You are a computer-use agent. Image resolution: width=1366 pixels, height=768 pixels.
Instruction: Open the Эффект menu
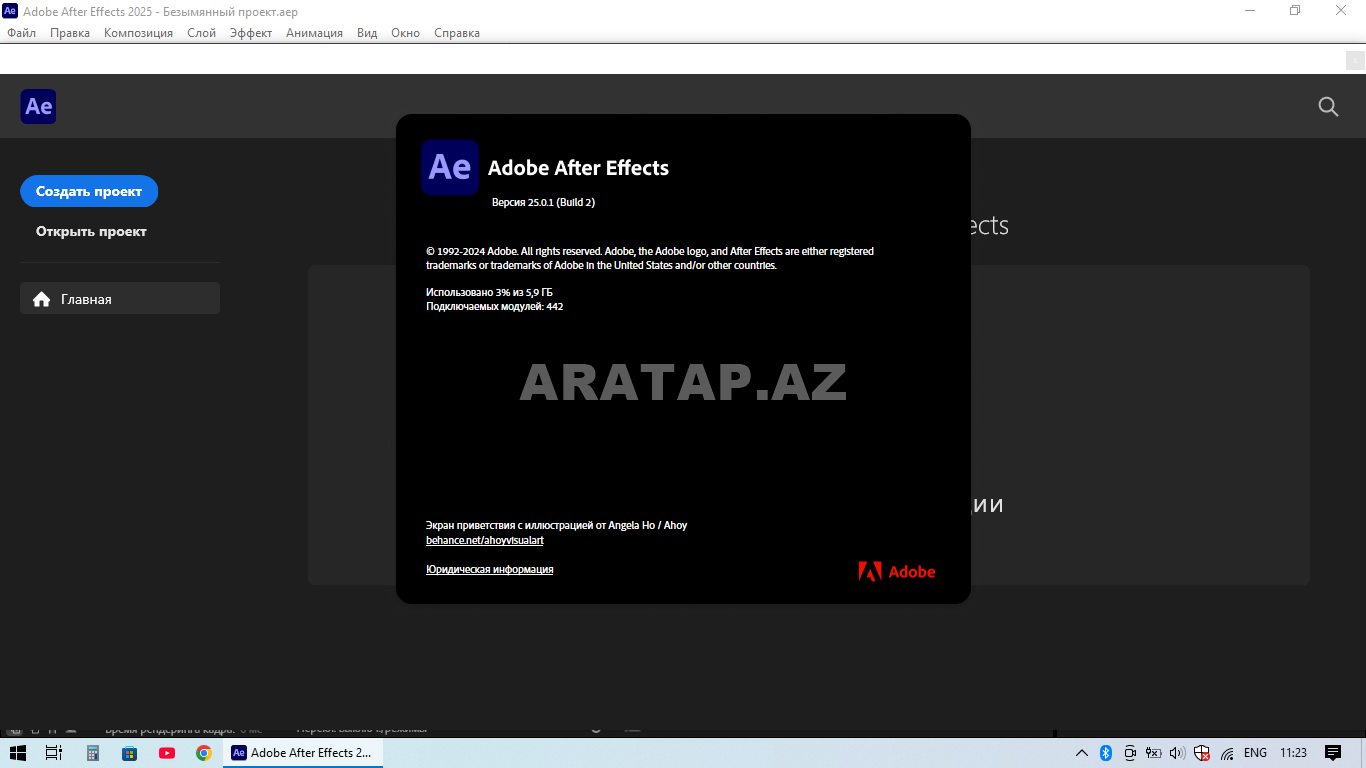[x=251, y=33]
